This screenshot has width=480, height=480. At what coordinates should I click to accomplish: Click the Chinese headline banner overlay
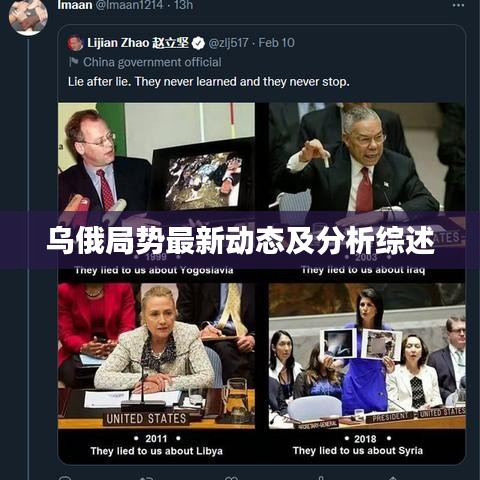[x=240, y=240]
